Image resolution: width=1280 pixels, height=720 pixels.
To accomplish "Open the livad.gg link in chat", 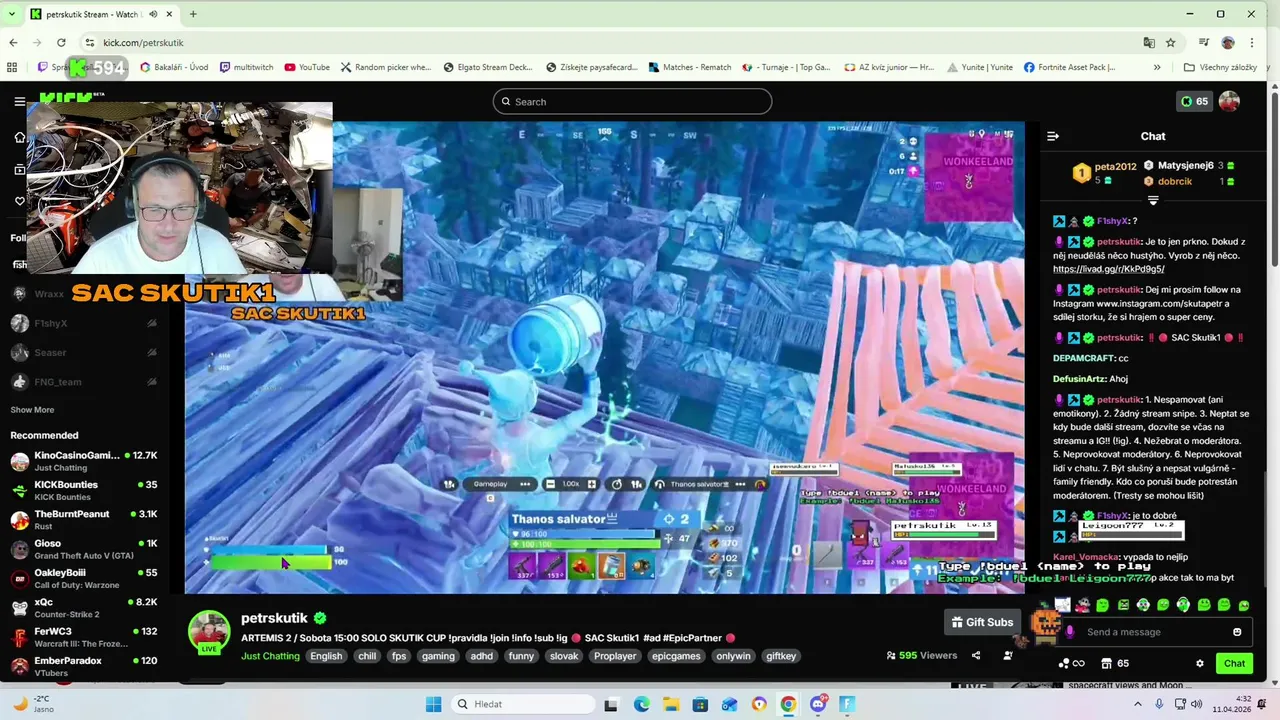I will point(1108,269).
